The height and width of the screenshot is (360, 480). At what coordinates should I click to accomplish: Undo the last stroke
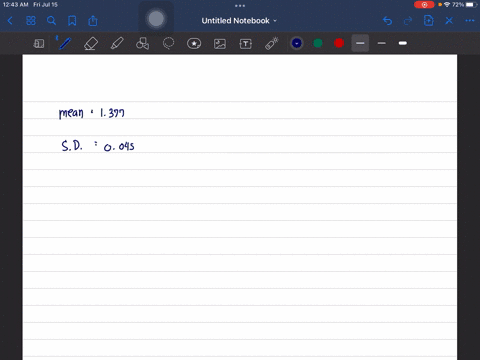pyautogui.click(x=387, y=21)
